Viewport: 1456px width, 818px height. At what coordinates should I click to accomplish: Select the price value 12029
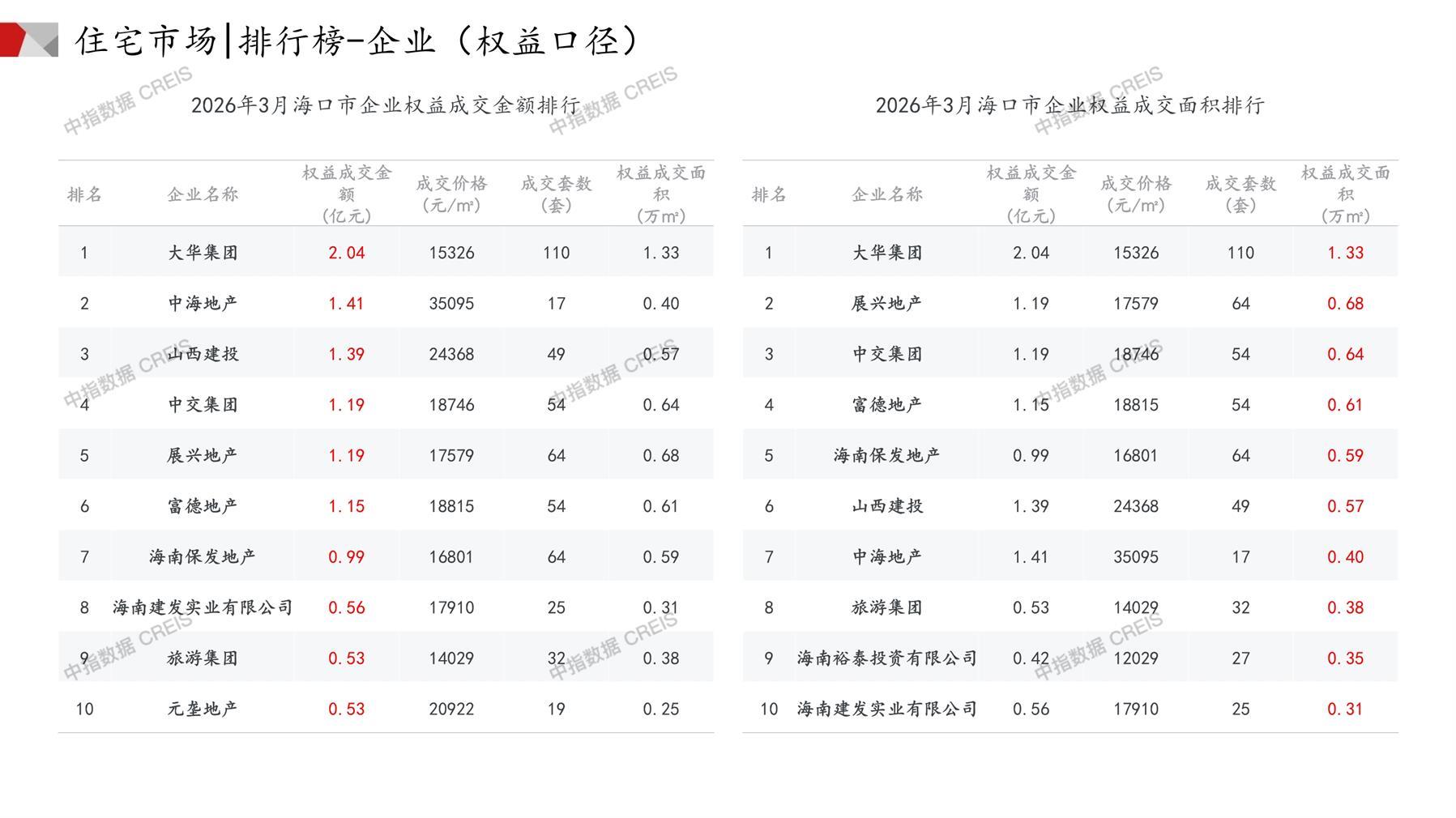click(1135, 658)
